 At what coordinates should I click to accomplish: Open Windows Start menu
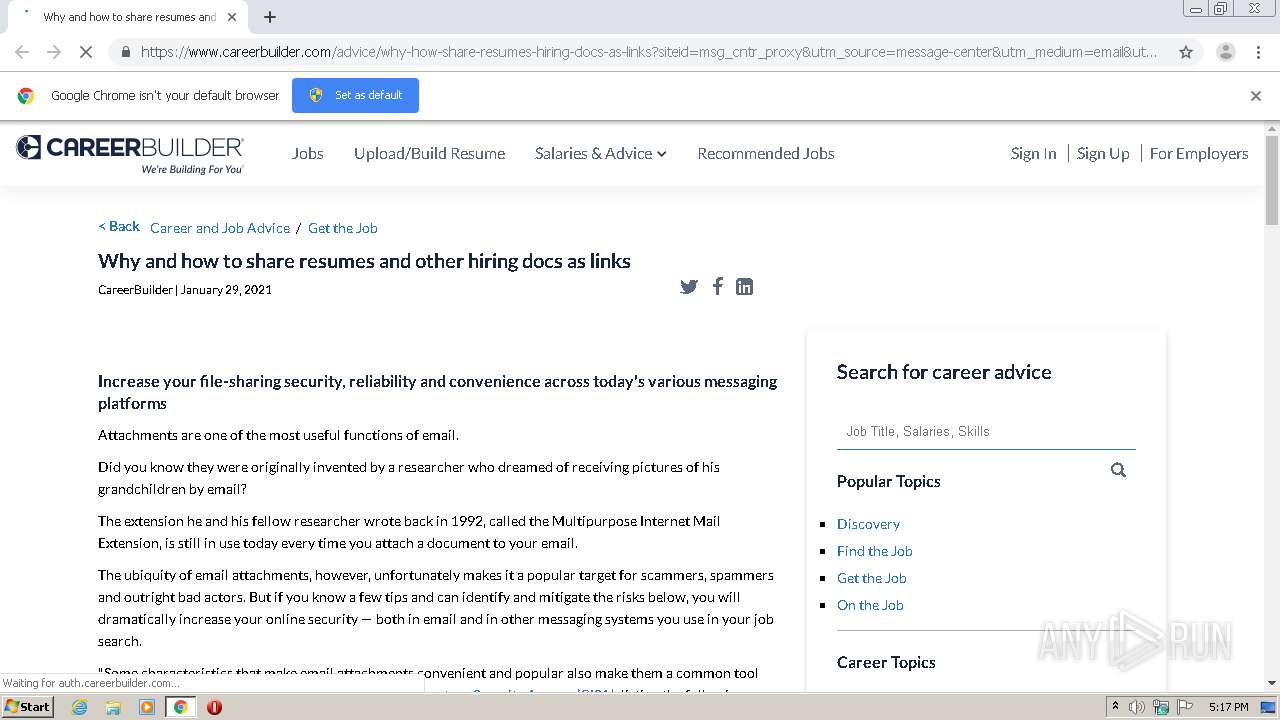click(x=28, y=707)
